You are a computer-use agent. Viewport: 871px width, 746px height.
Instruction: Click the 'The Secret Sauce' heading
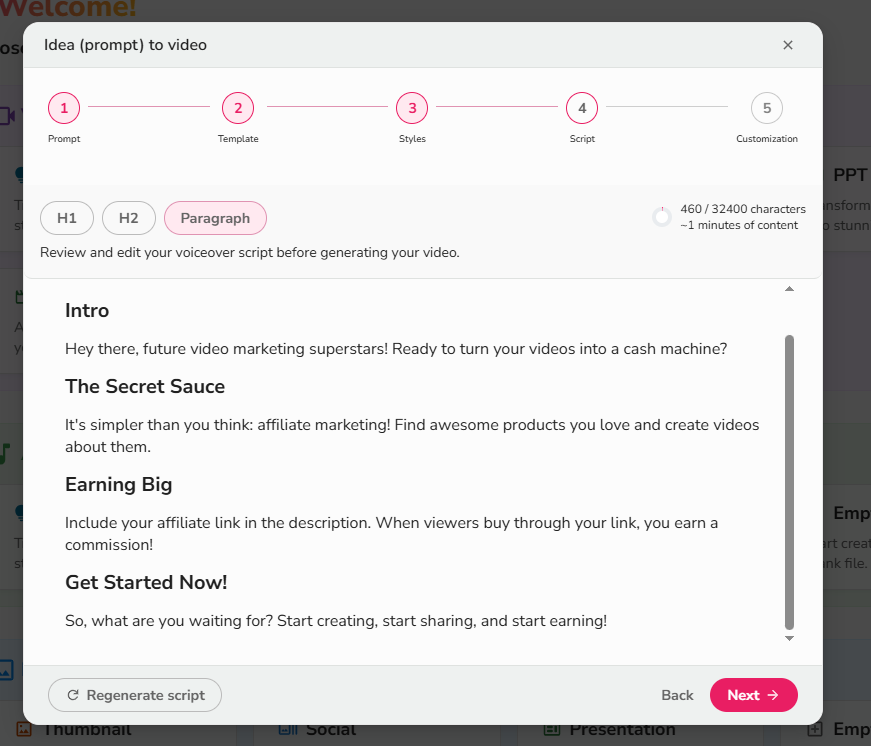click(145, 387)
